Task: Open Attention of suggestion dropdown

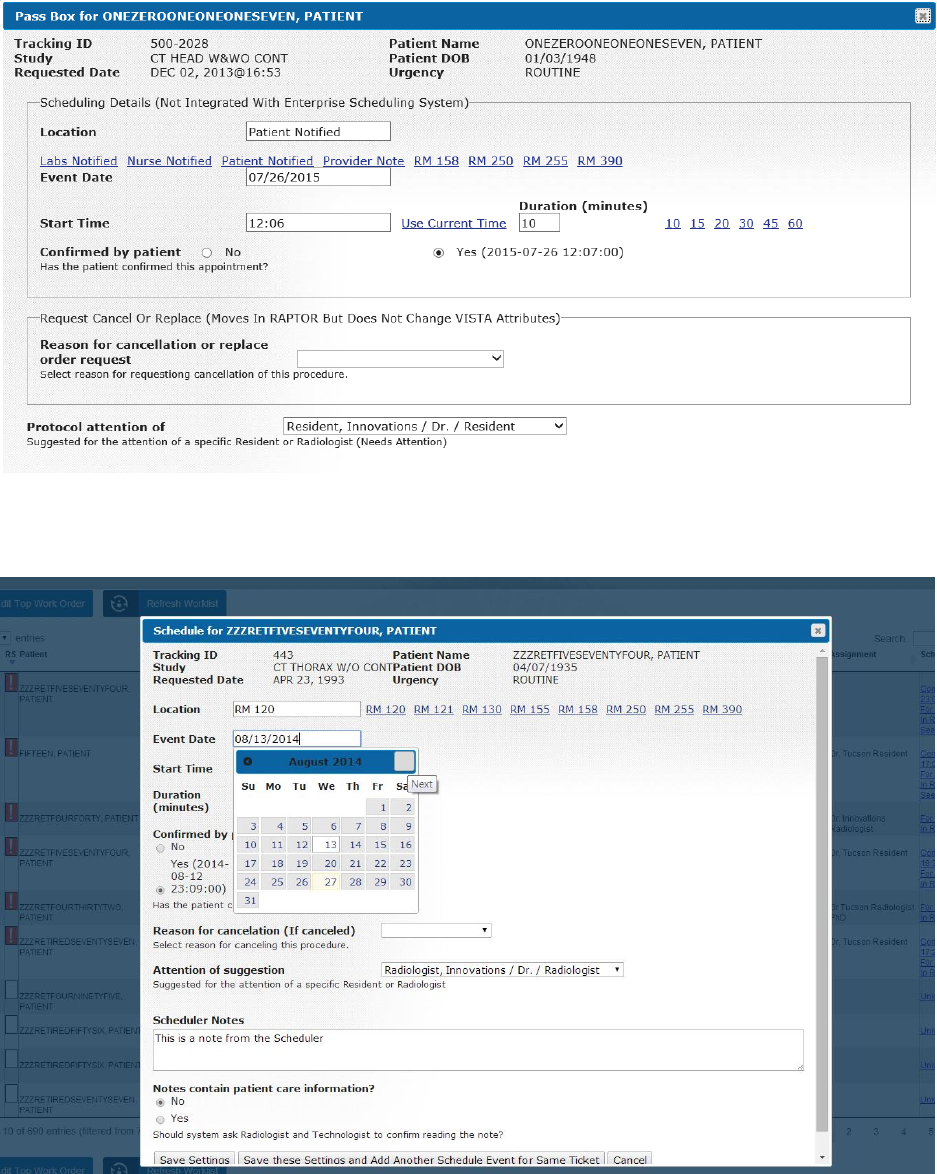Action: 502,970
